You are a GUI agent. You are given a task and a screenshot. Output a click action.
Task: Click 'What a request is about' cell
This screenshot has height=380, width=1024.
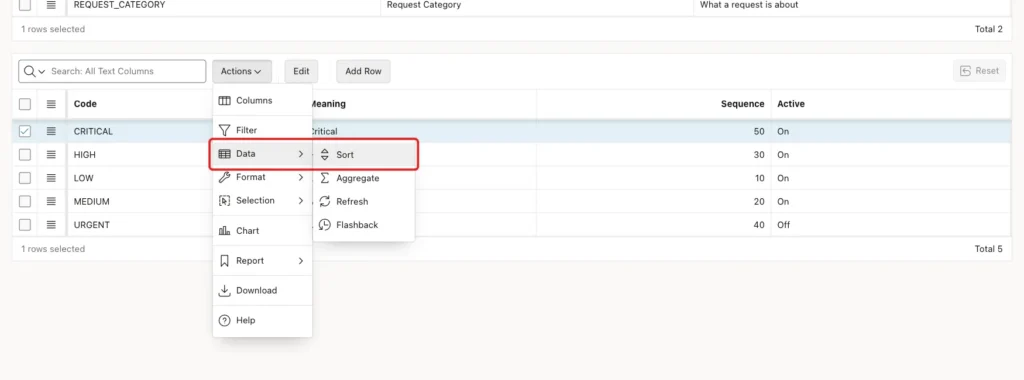click(x=749, y=5)
